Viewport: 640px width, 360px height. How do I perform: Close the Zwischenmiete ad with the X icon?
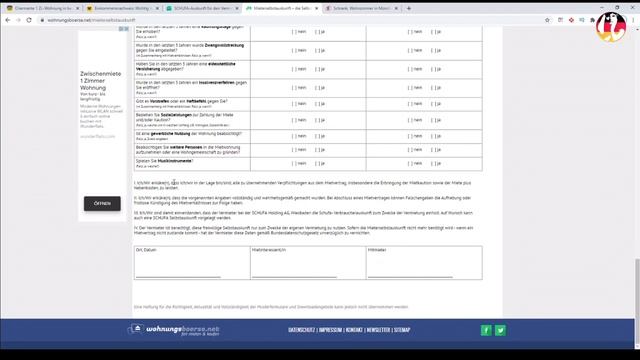126,29
